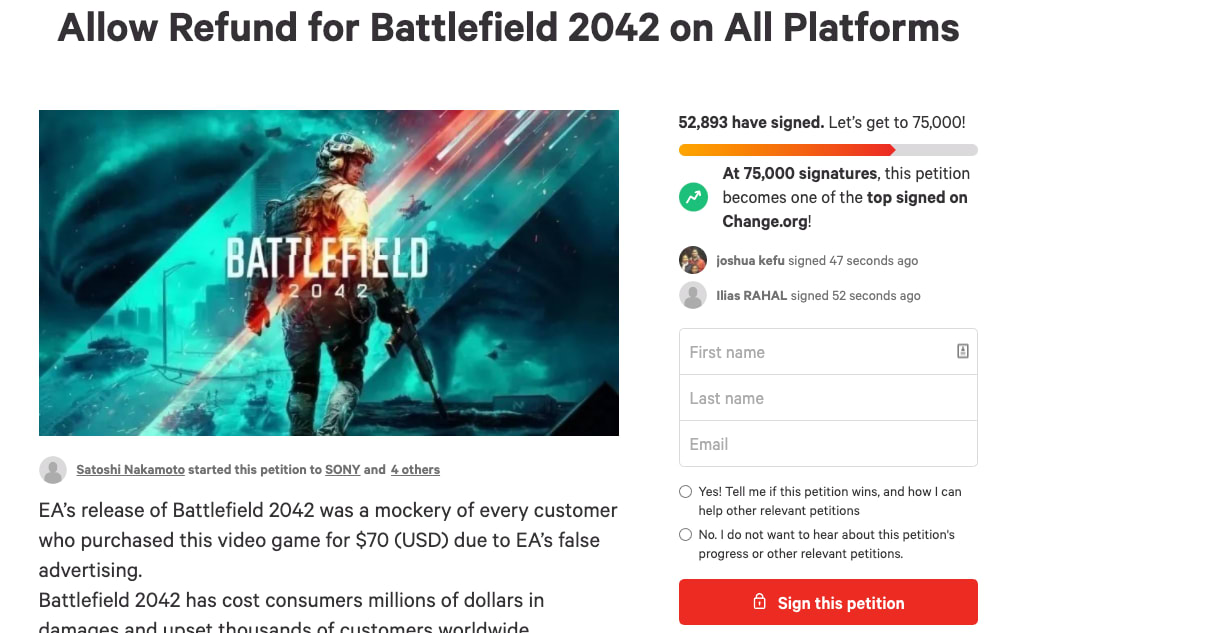
Task: Click the Battlefield 2042 cover image
Action: (328, 272)
